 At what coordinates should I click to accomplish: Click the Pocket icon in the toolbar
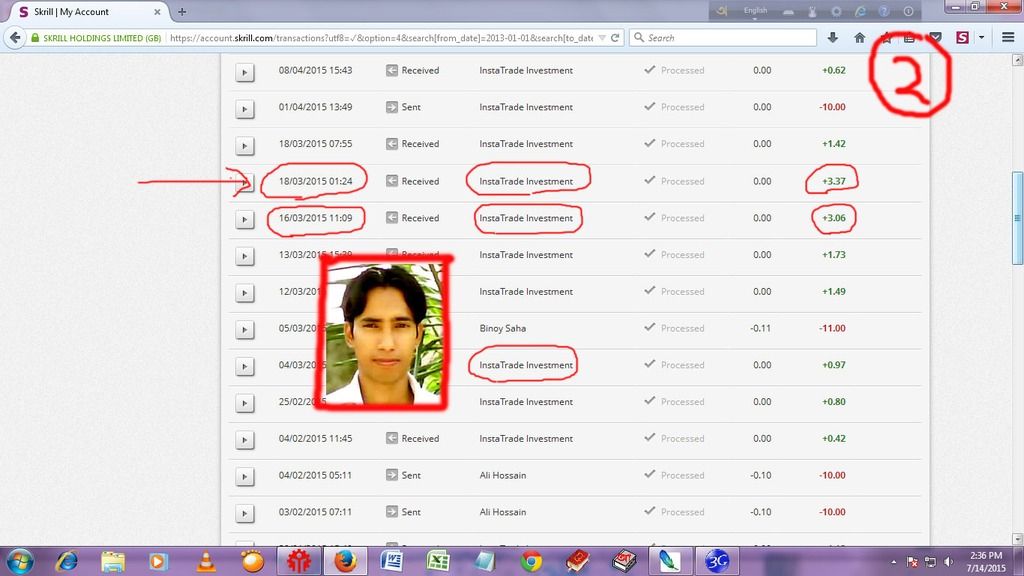pyautogui.click(x=935, y=38)
